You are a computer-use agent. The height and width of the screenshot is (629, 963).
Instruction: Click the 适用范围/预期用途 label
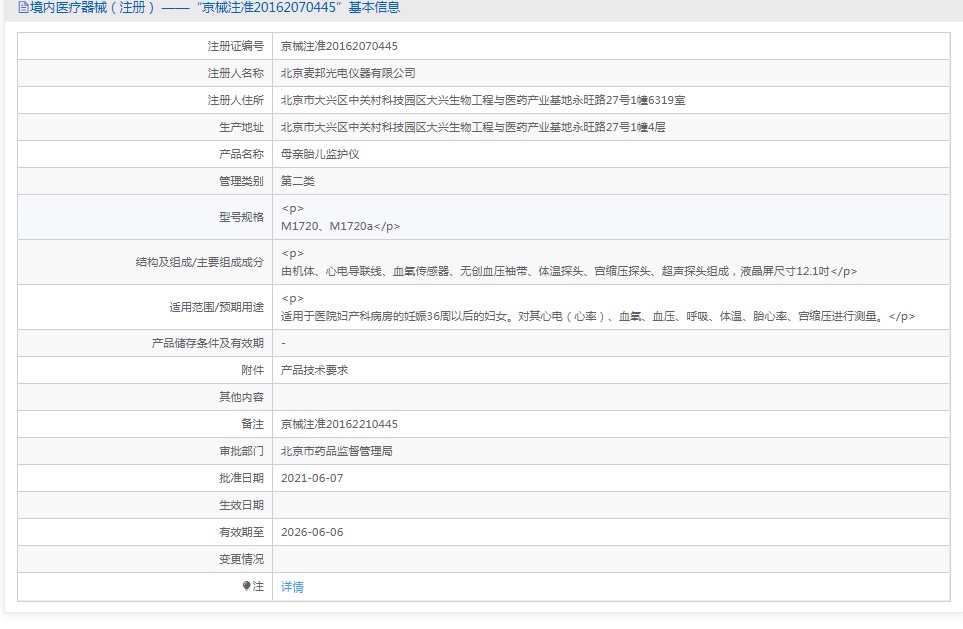click(x=217, y=307)
